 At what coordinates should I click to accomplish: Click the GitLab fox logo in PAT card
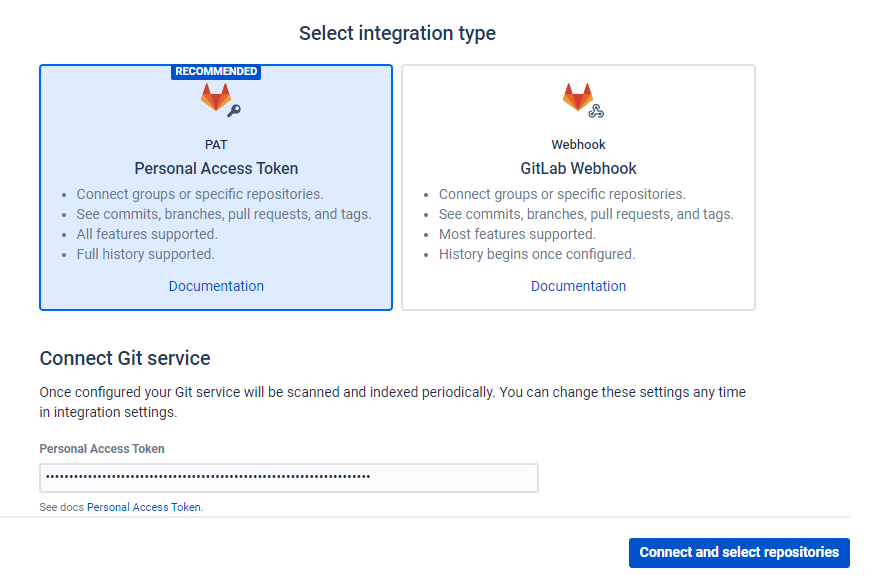(x=215, y=97)
